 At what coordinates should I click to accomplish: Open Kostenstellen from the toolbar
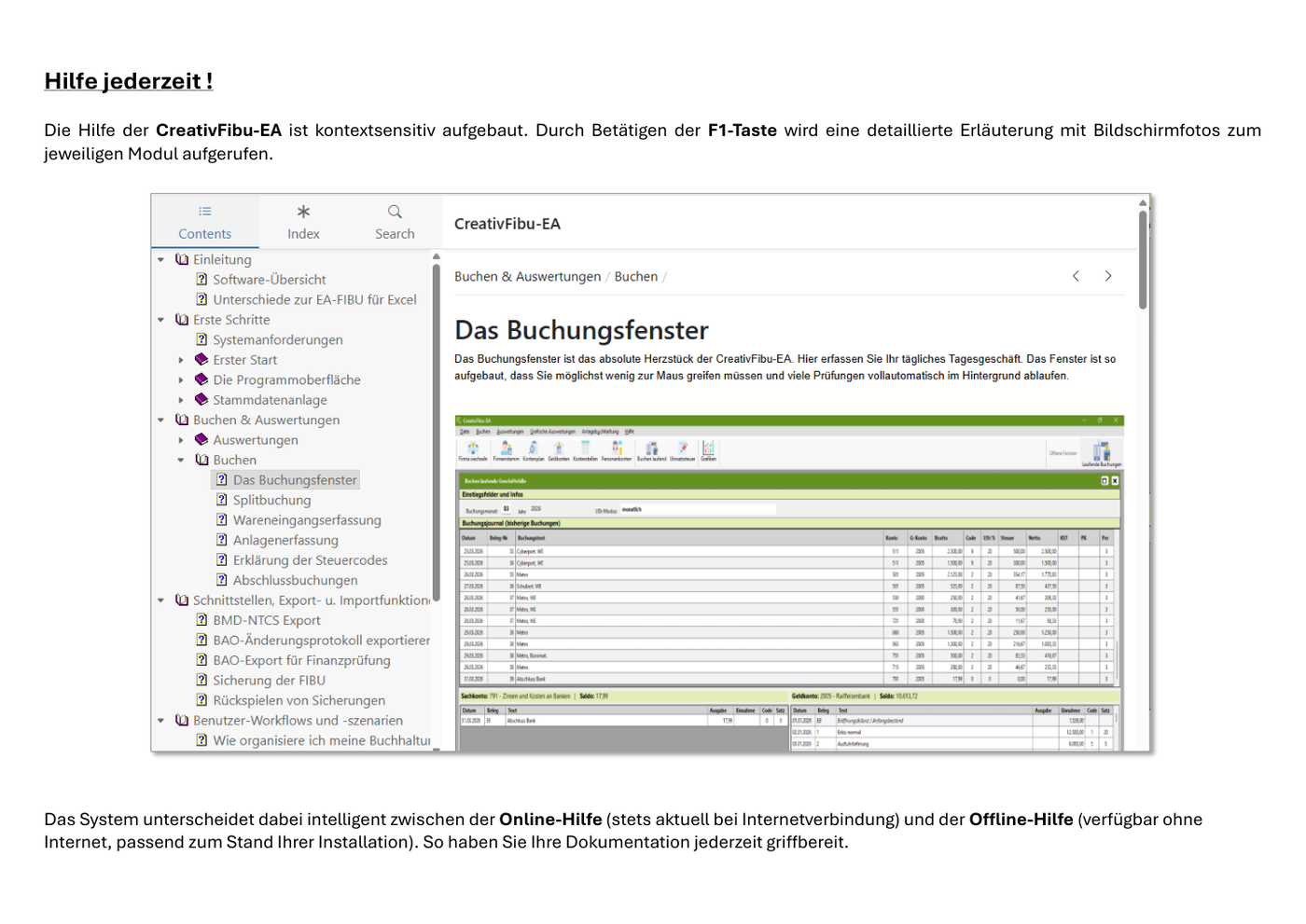(x=585, y=451)
